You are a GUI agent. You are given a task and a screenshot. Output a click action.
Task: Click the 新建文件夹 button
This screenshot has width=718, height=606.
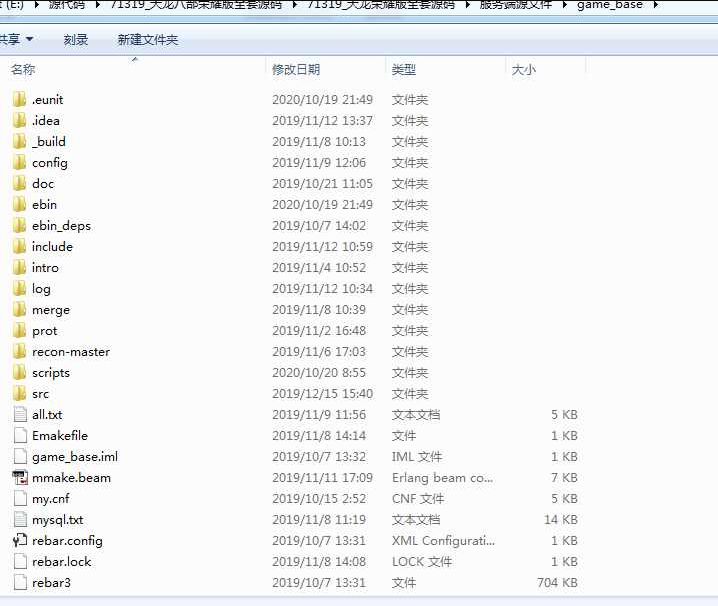(147, 39)
